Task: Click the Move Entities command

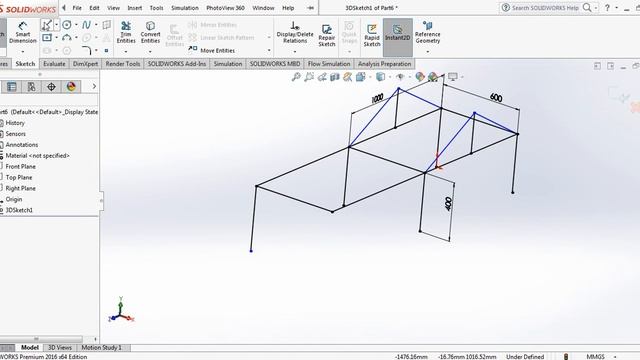Action: [x=212, y=50]
